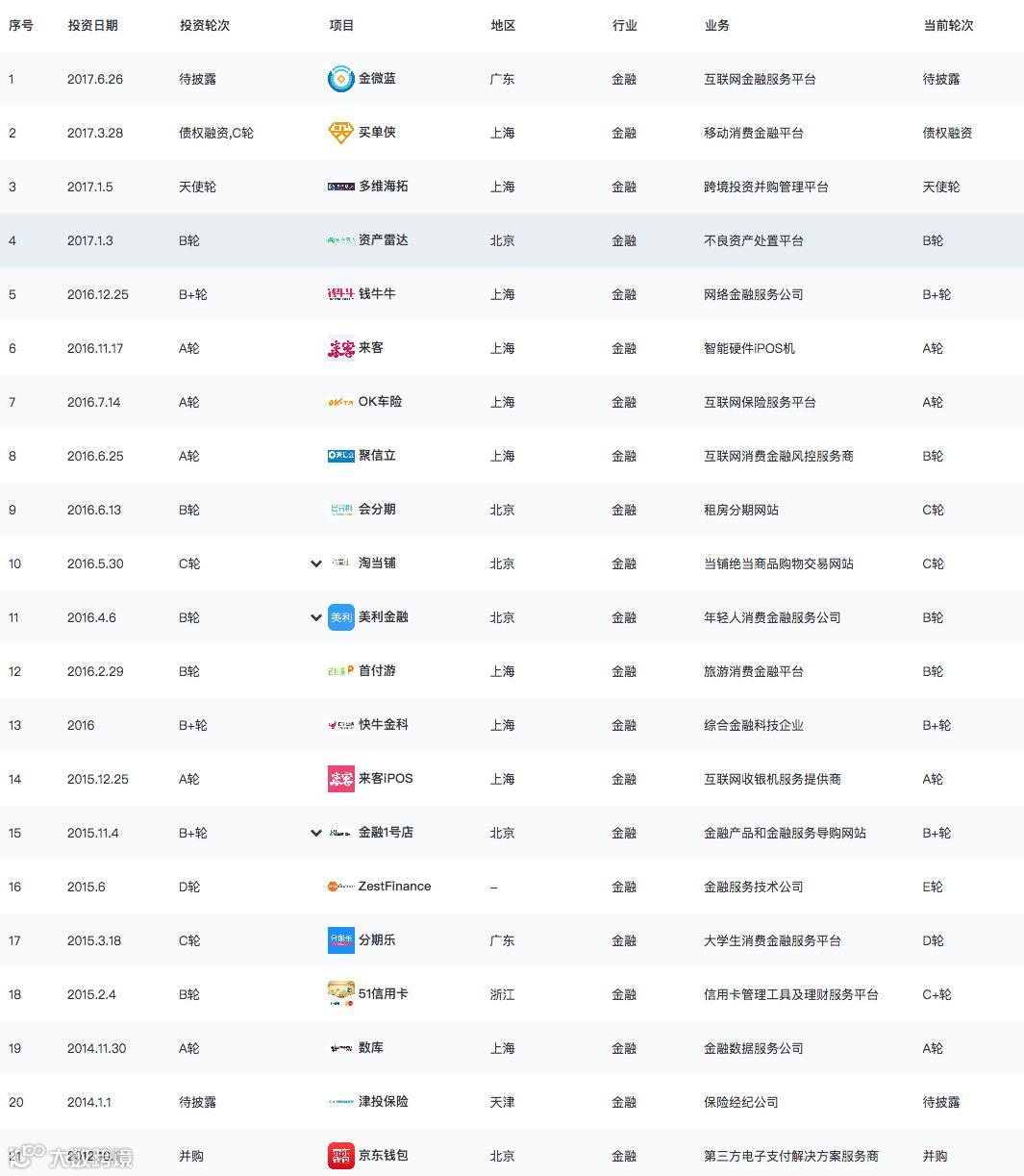
Task: Open the 资产雷达 project link
Action: click(x=384, y=240)
